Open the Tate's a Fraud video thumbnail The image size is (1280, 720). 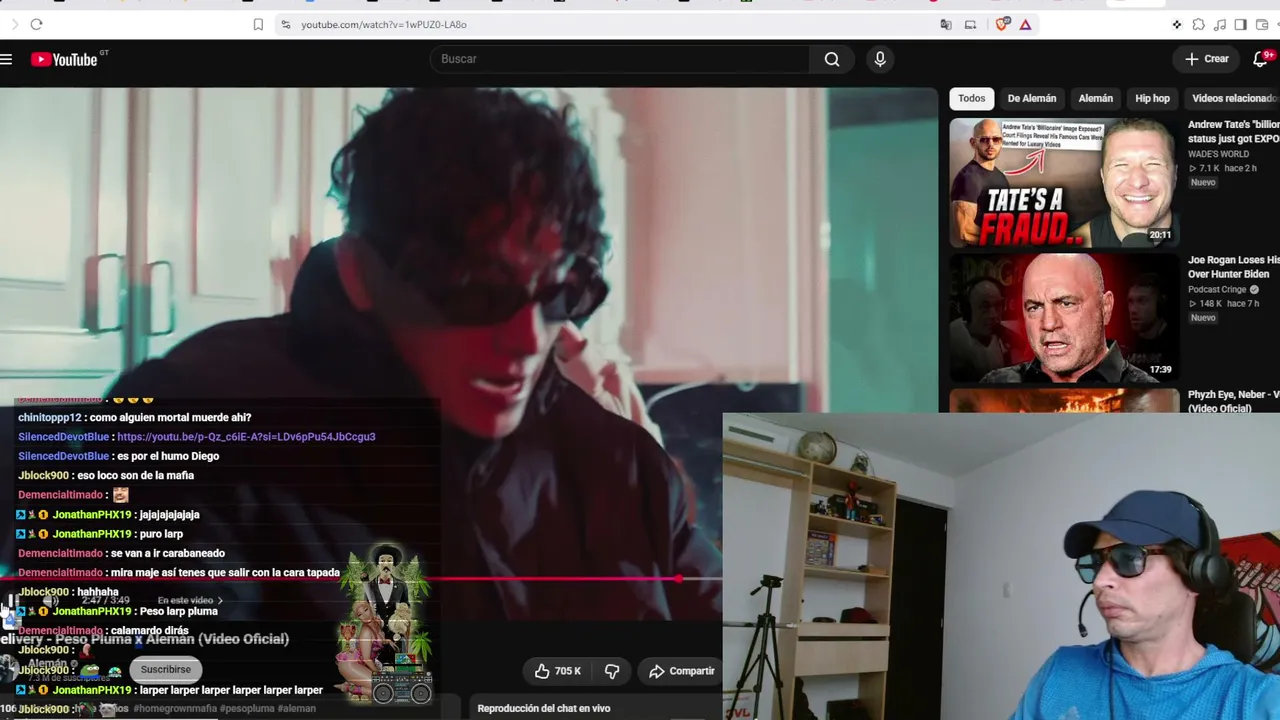pyautogui.click(x=1064, y=182)
